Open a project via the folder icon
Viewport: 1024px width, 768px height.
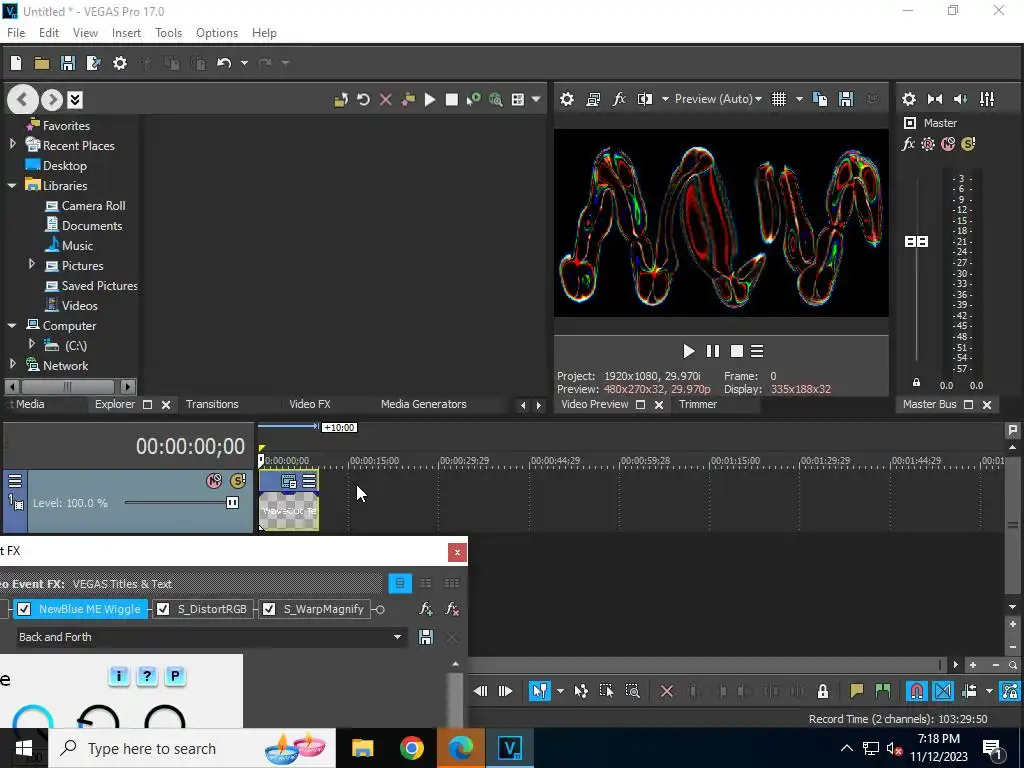pos(42,63)
